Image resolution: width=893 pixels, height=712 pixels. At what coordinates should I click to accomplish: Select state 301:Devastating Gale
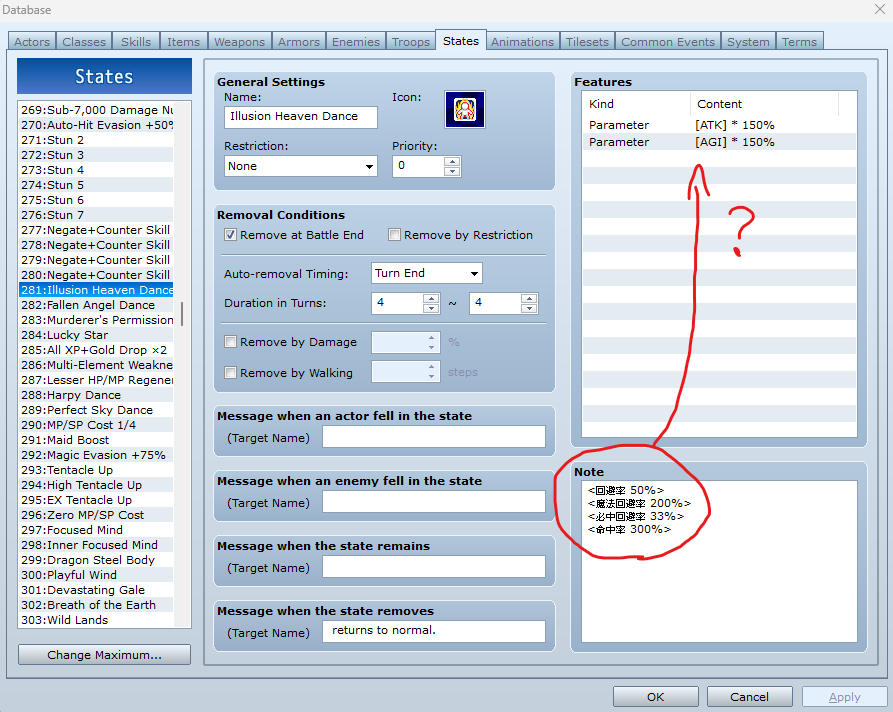(x=96, y=590)
